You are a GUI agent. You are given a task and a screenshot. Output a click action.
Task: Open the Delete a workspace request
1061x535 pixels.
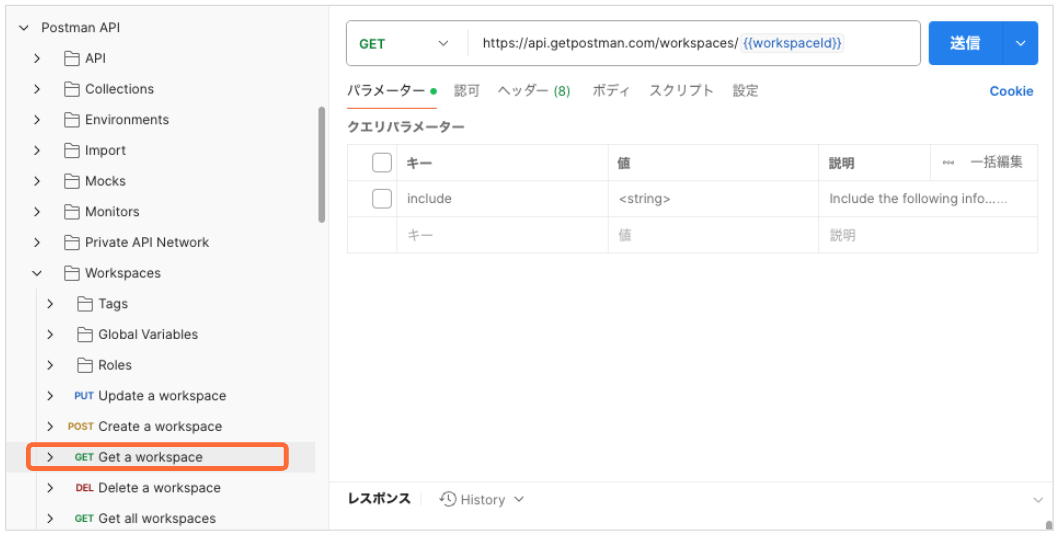[x=159, y=488]
